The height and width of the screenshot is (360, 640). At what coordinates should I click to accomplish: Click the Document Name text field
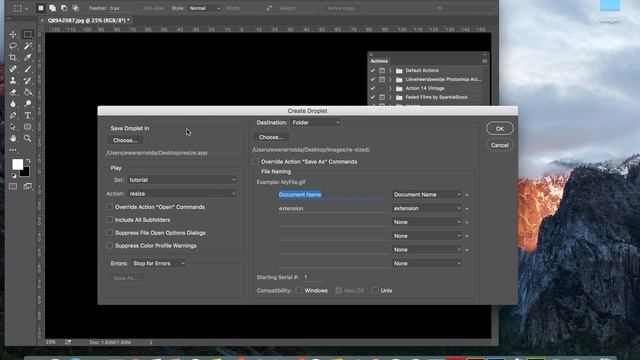point(333,195)
